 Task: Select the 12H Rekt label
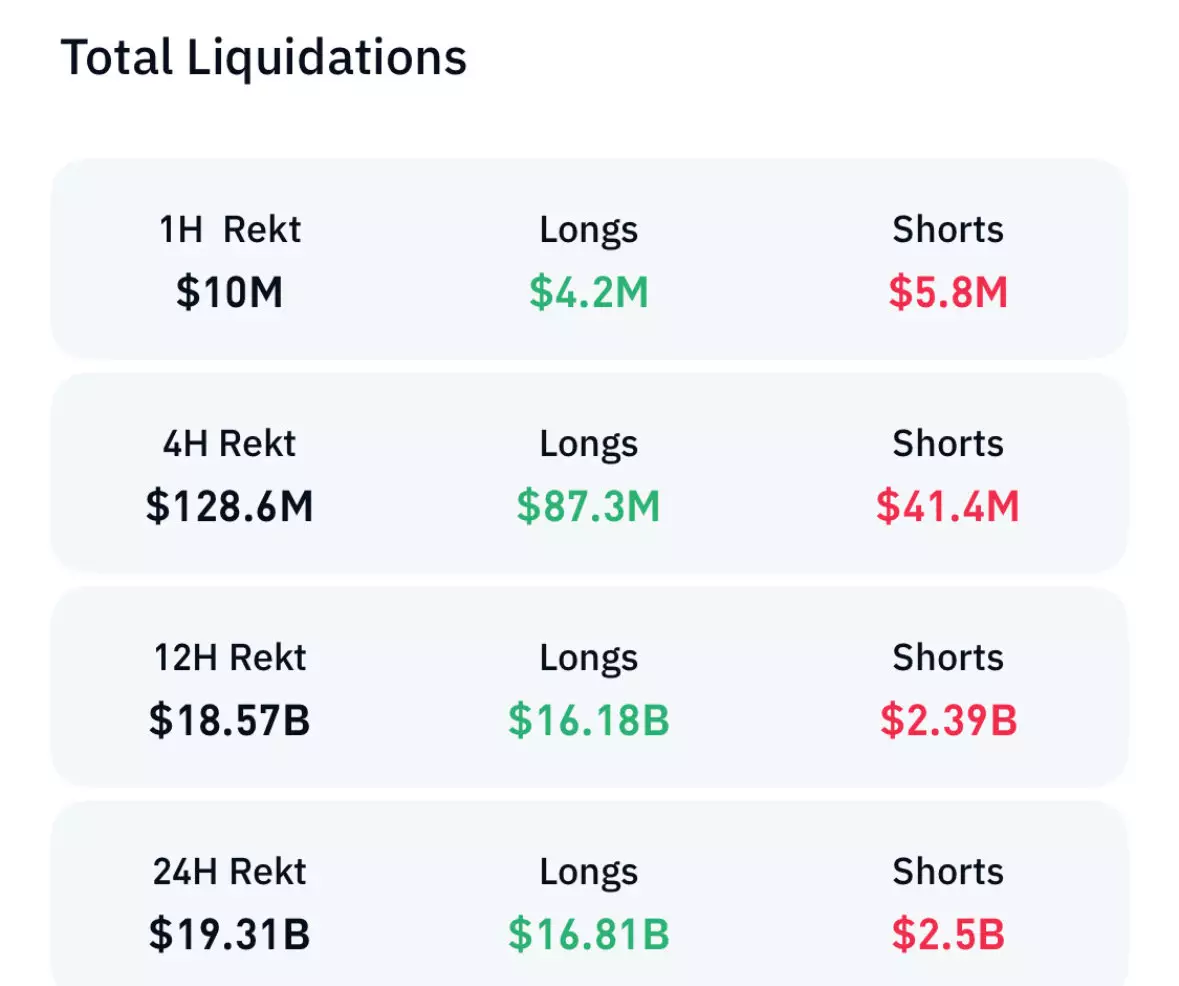230,658
